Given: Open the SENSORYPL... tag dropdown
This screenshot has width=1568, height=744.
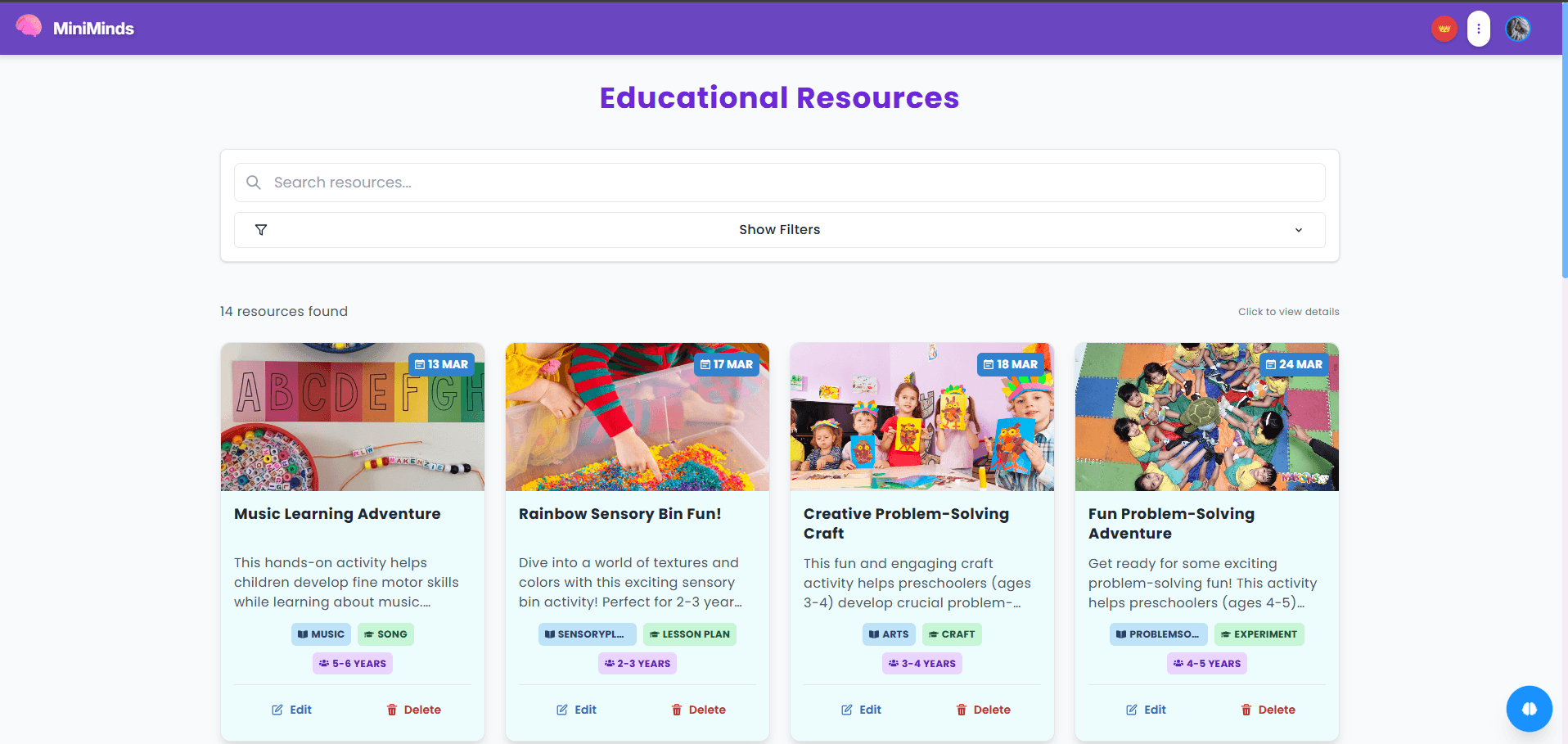Looking at the screenshot, I should pyautogui.click(x=586, y=634).
